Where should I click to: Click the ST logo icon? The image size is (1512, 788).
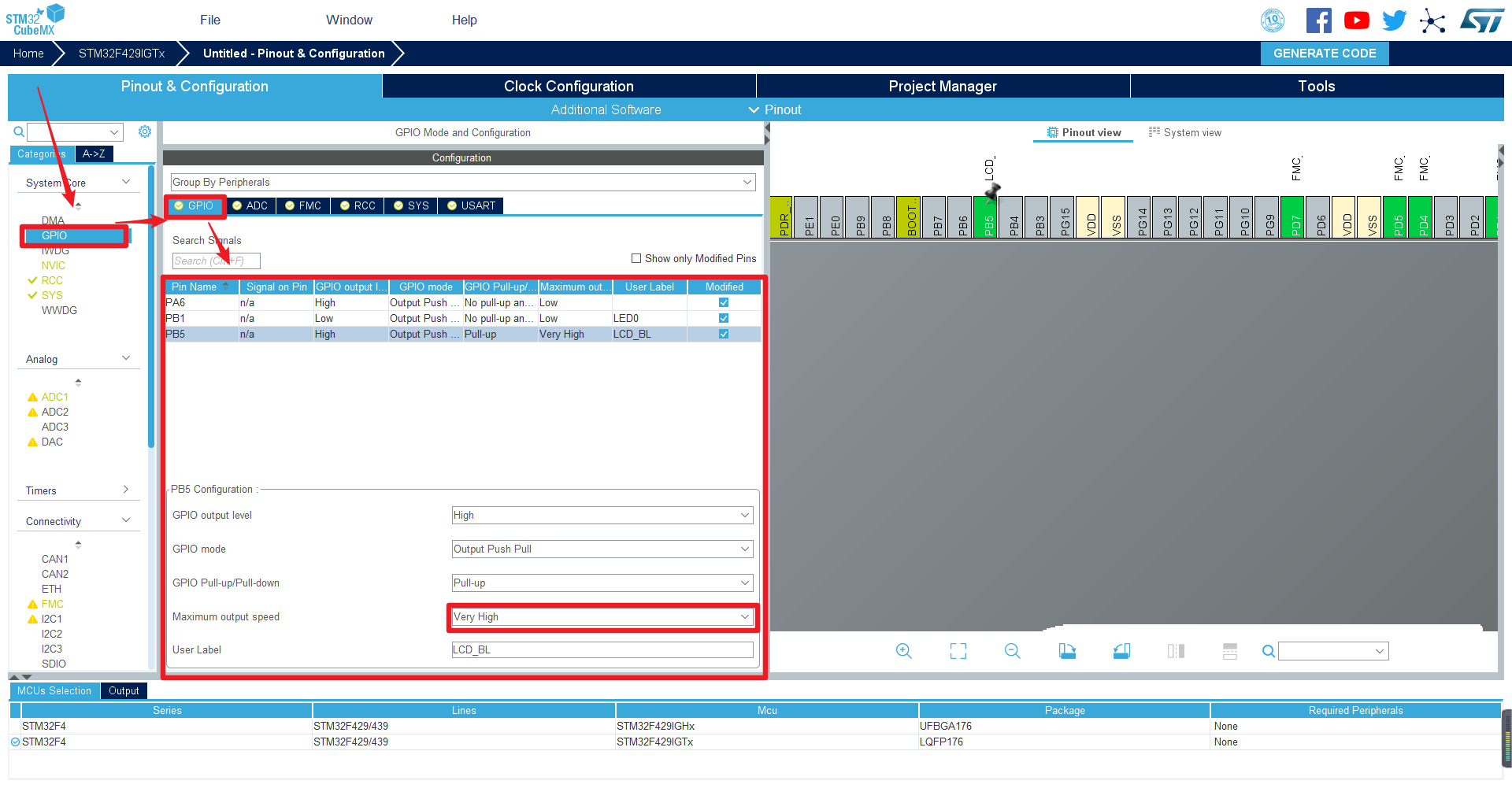[1482, 20]
